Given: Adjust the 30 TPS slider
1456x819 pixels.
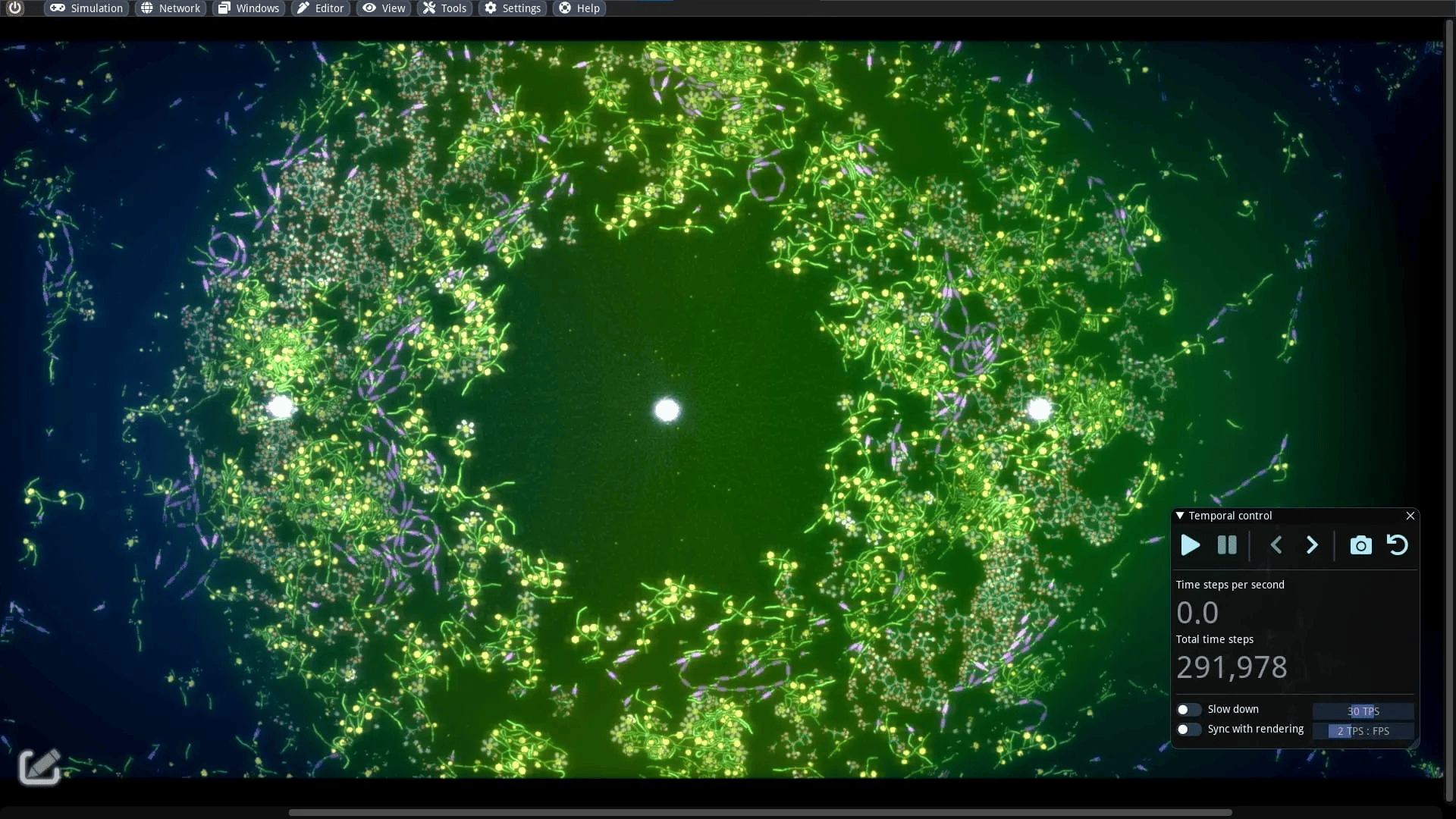Looking at the screenshot, I should [1363, 711].
